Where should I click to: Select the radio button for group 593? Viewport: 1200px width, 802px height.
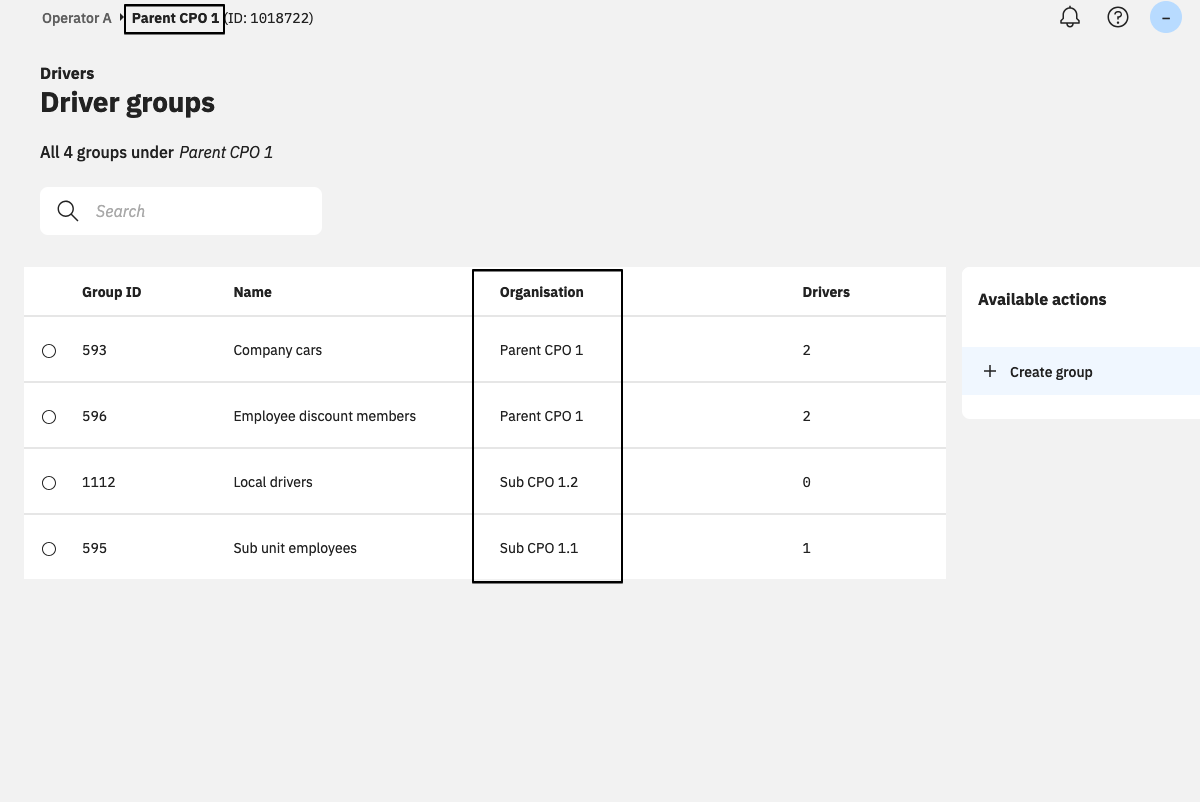coord(49,351)
